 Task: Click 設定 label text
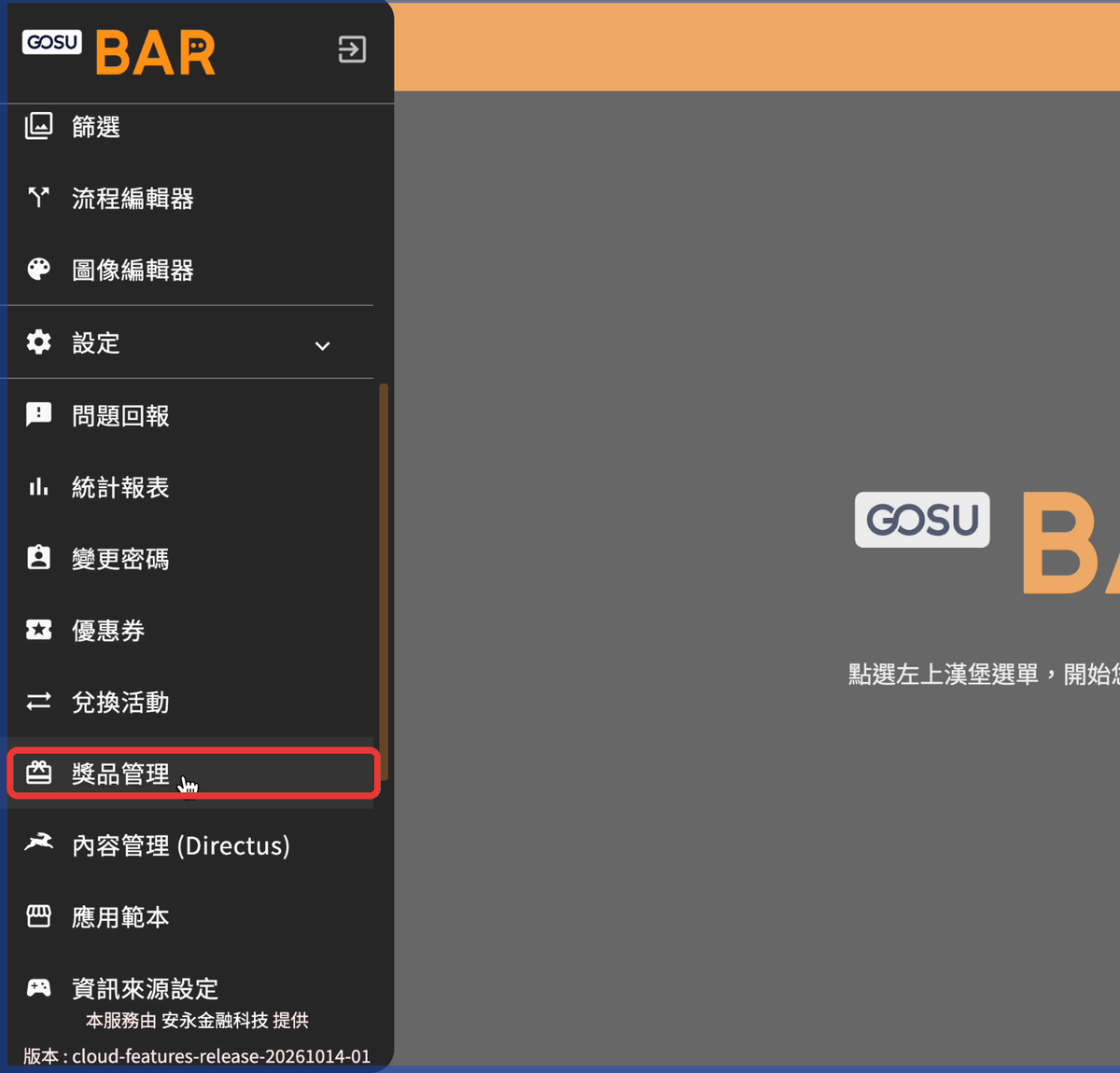(96, 342)
